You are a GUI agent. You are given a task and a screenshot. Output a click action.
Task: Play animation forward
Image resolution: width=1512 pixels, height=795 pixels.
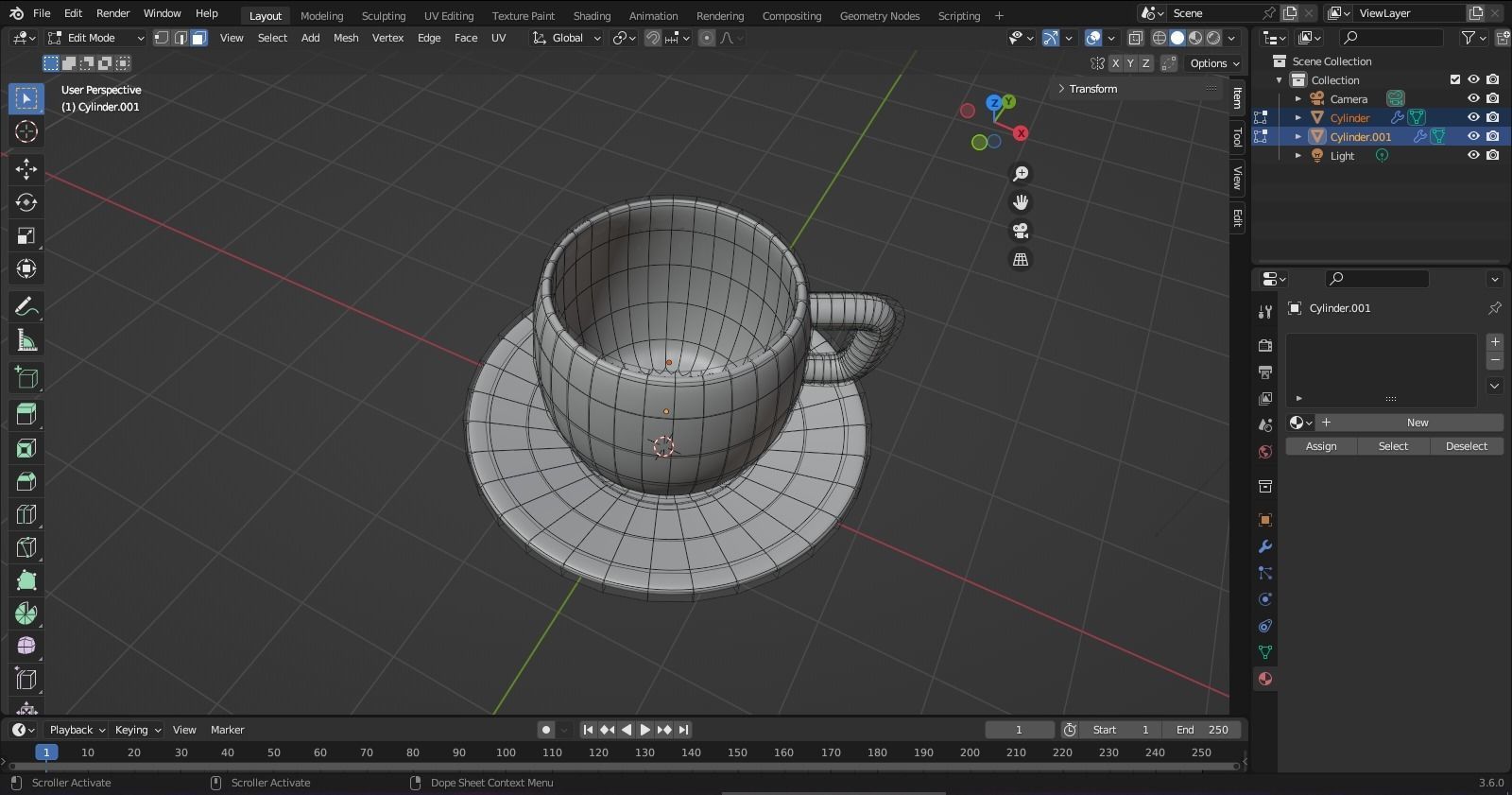644,730
